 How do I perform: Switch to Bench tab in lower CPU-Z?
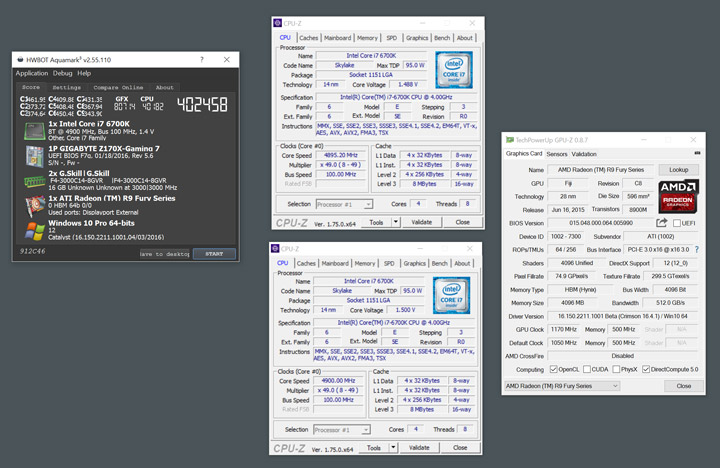click(x=439, y=263)
